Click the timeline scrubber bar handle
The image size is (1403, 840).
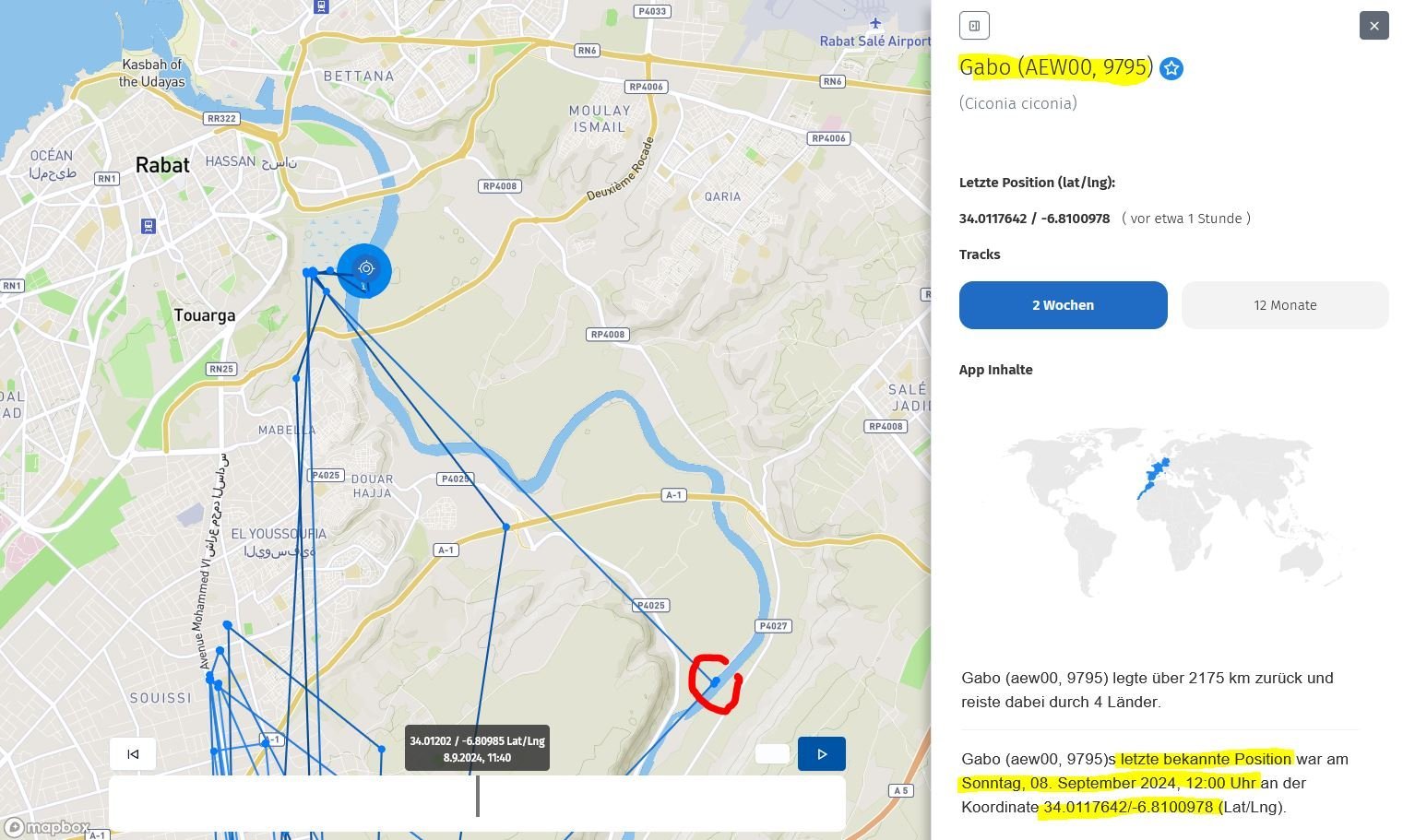pos(477,797)
